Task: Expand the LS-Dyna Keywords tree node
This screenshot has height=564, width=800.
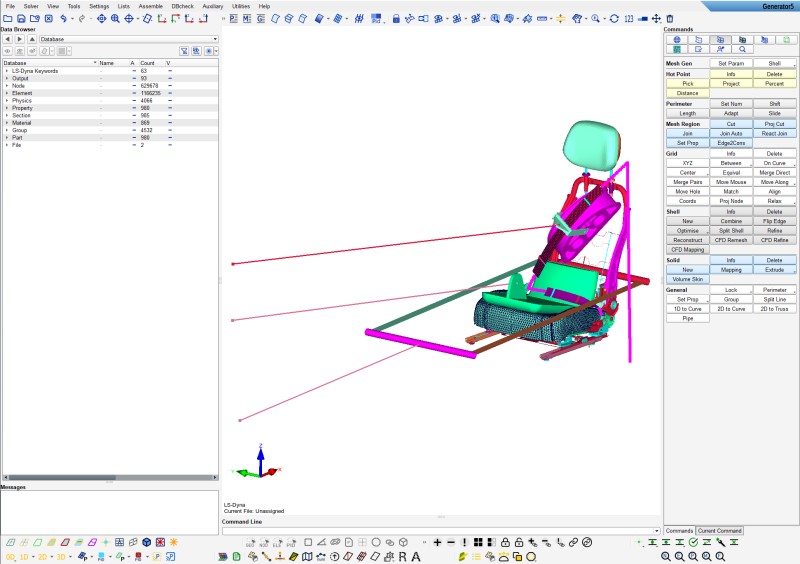Action: 6,71
